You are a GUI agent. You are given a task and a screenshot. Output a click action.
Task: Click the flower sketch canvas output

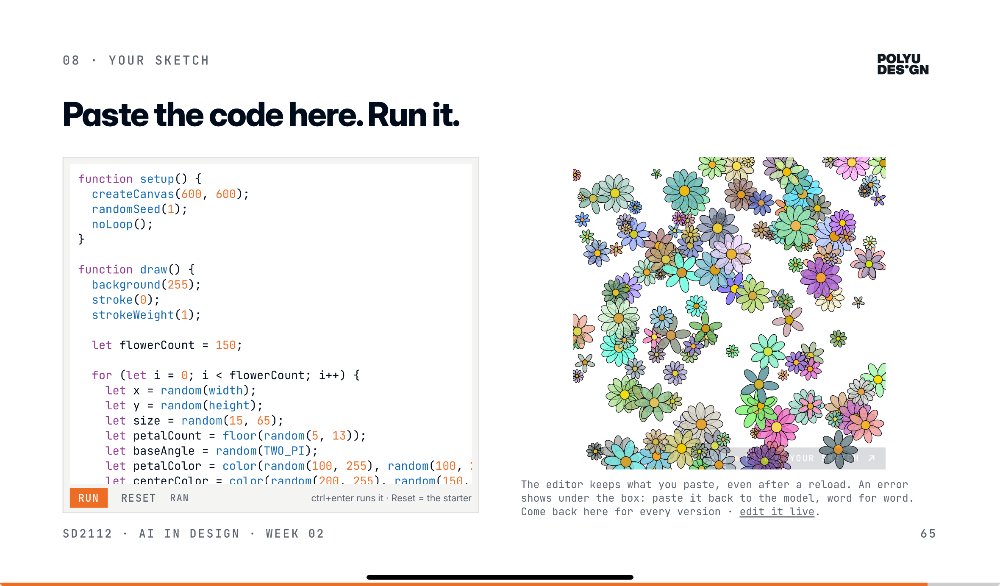[729, 313]
